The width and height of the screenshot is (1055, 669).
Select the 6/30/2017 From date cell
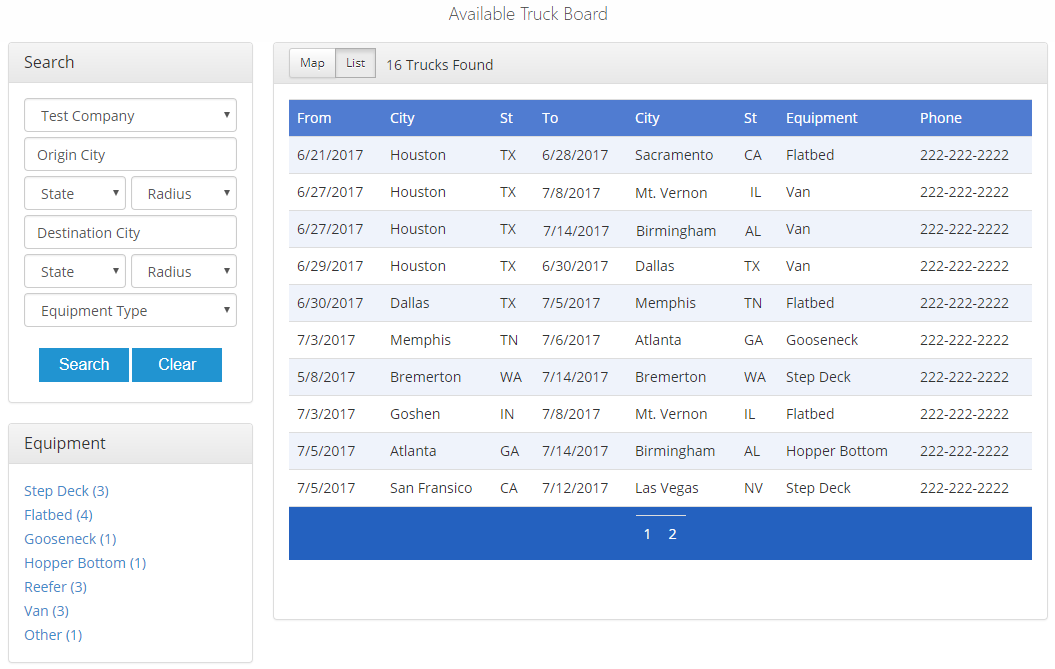(330, 304)
